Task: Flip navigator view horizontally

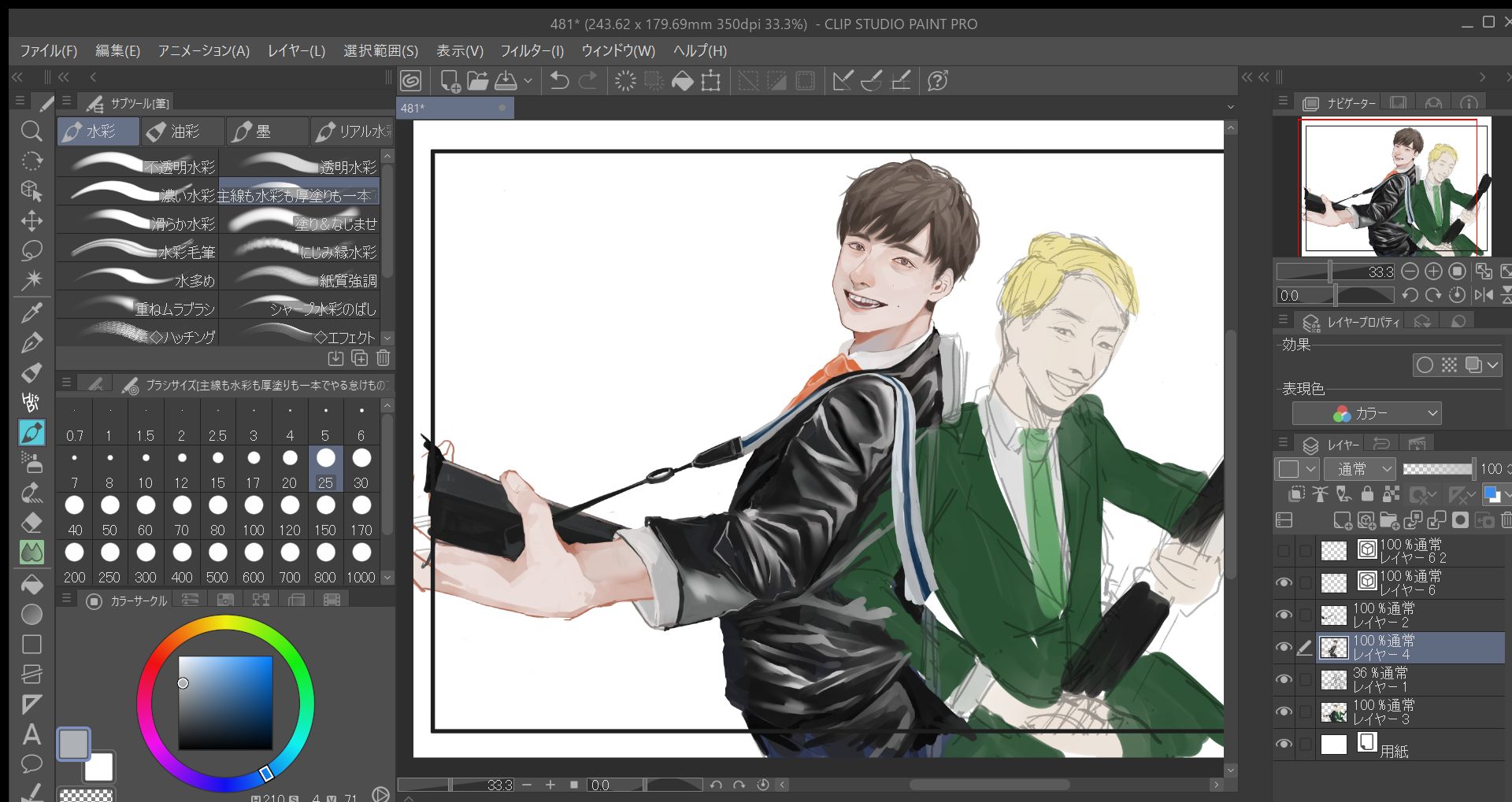Action: tap(1484, 295)
